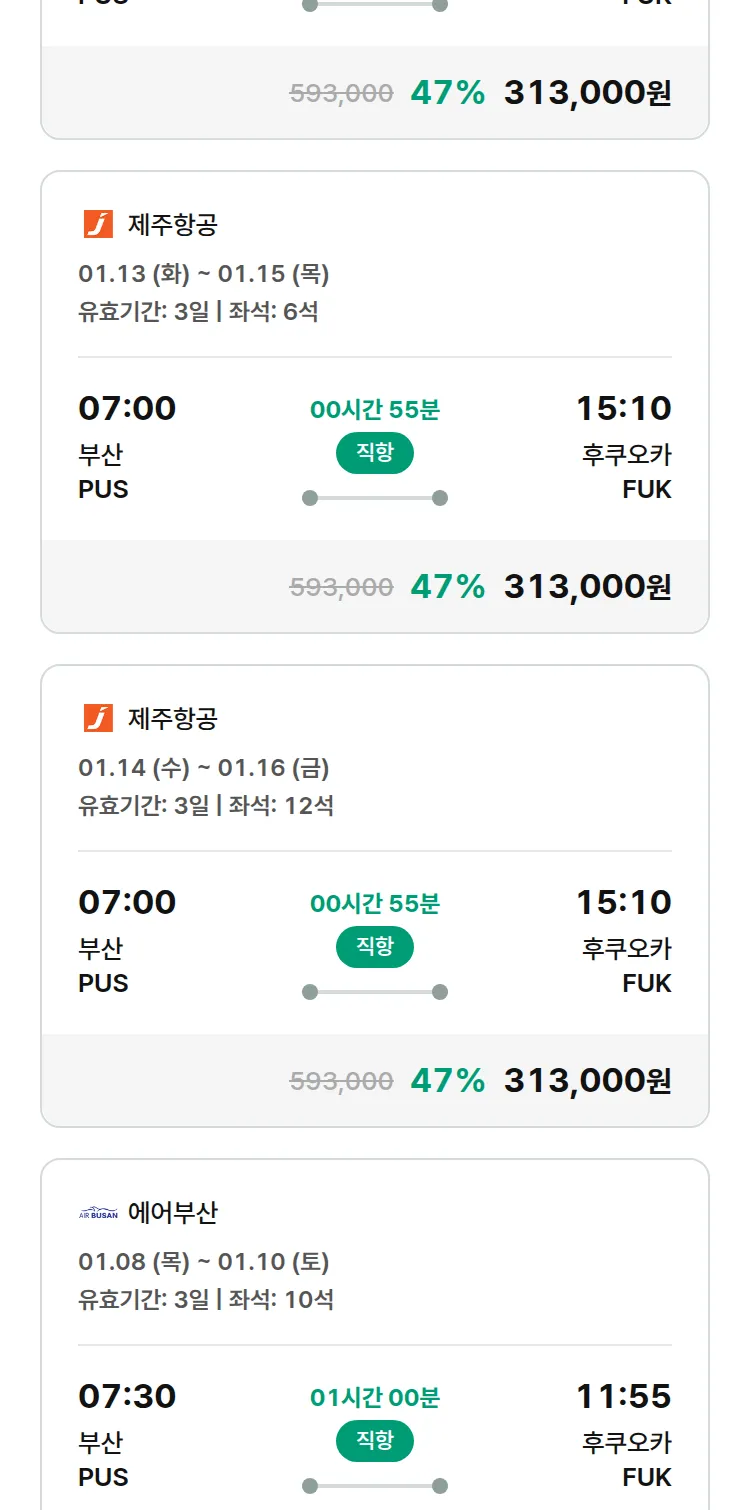Click the Jeju Air logo on the 01.13 flight
Viewport: 750px width, 1510px height.
(98, 224)
